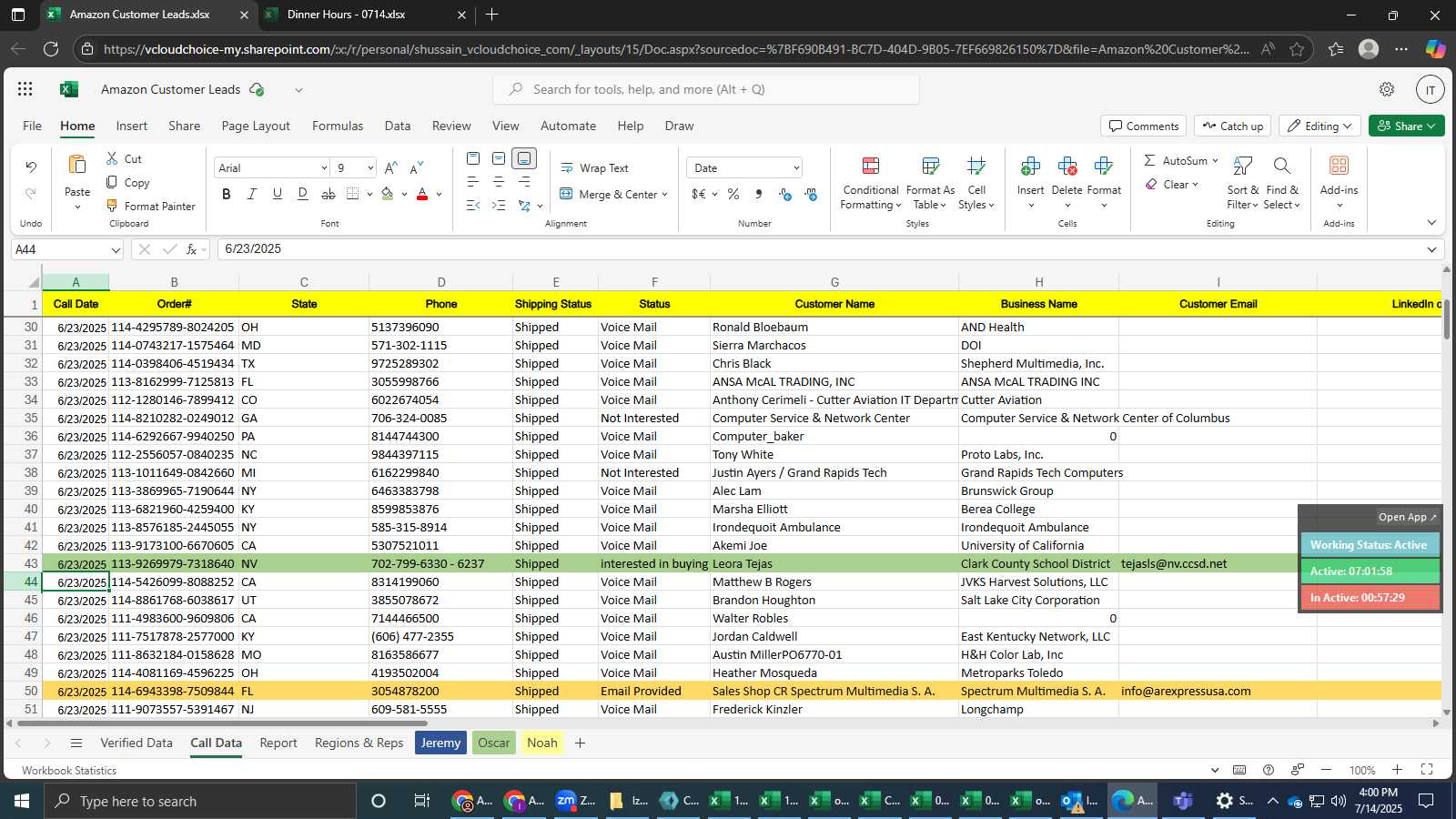Image resolution: width=1456 pixels, height=819 pixels.
Task: Switch to the Insert ribbon tab
Action: click(132, 126)
